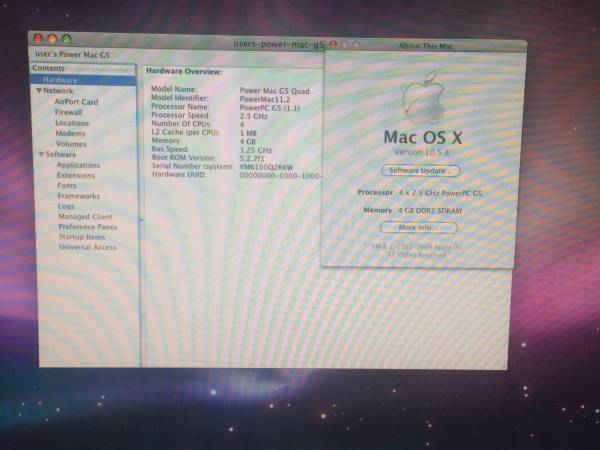600x450 pixels.
Task: Open Startup Items under Software
Action: tap(82, 237)
